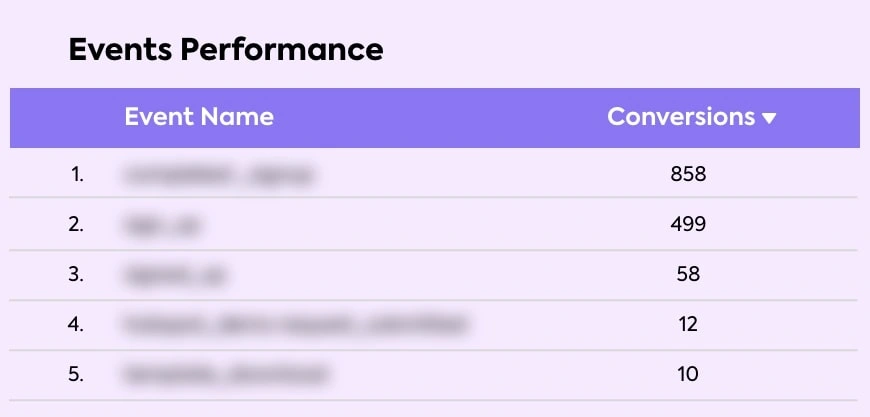Click the 499 conversions value
870x417 pixels.
click(x=688, y=225)
